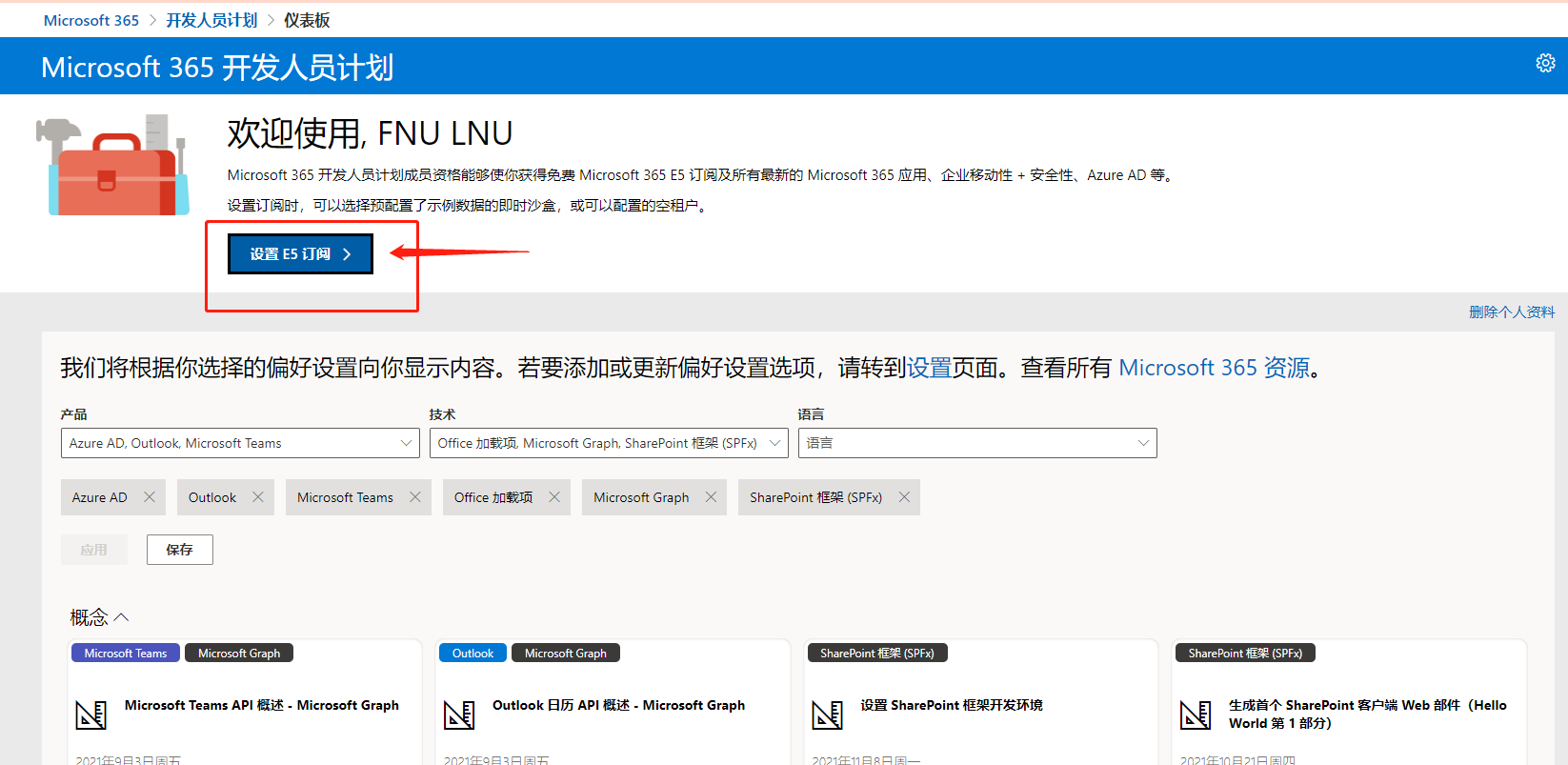
Task: Collapse the 概念 section
Action: 99,617
